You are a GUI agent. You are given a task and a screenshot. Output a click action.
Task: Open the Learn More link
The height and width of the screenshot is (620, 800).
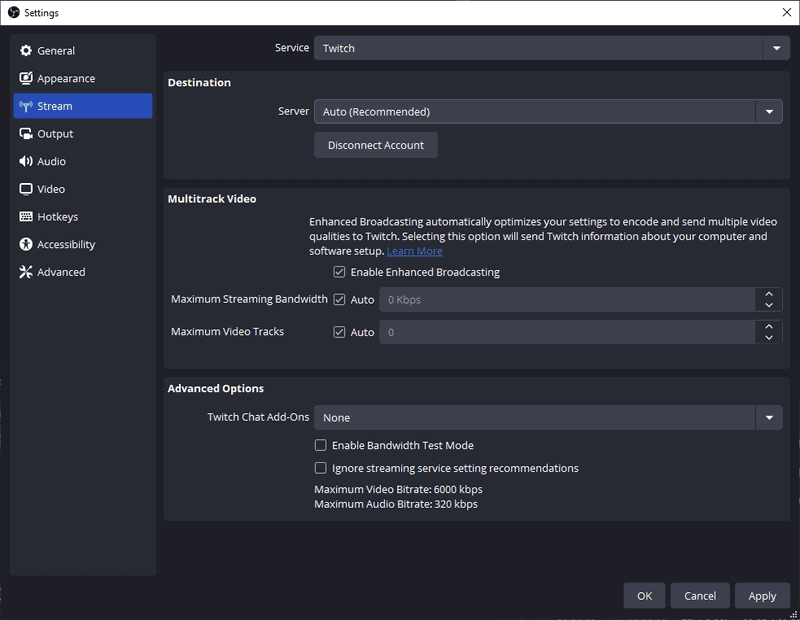(x=414, y=252)
